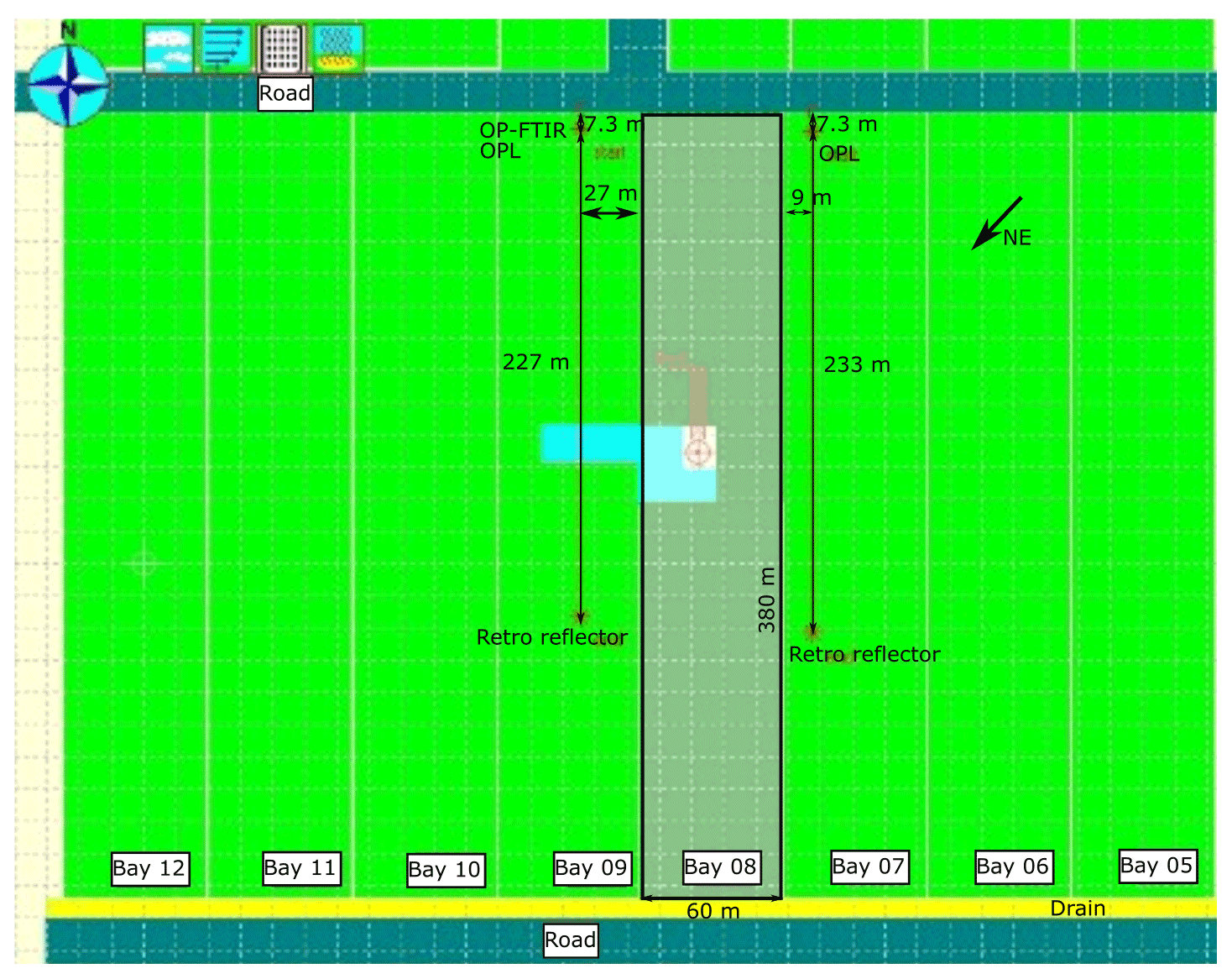This screenshot has width=1232, height=979.
Task: Select the Bay 09 label
Action: click(592, 868)
